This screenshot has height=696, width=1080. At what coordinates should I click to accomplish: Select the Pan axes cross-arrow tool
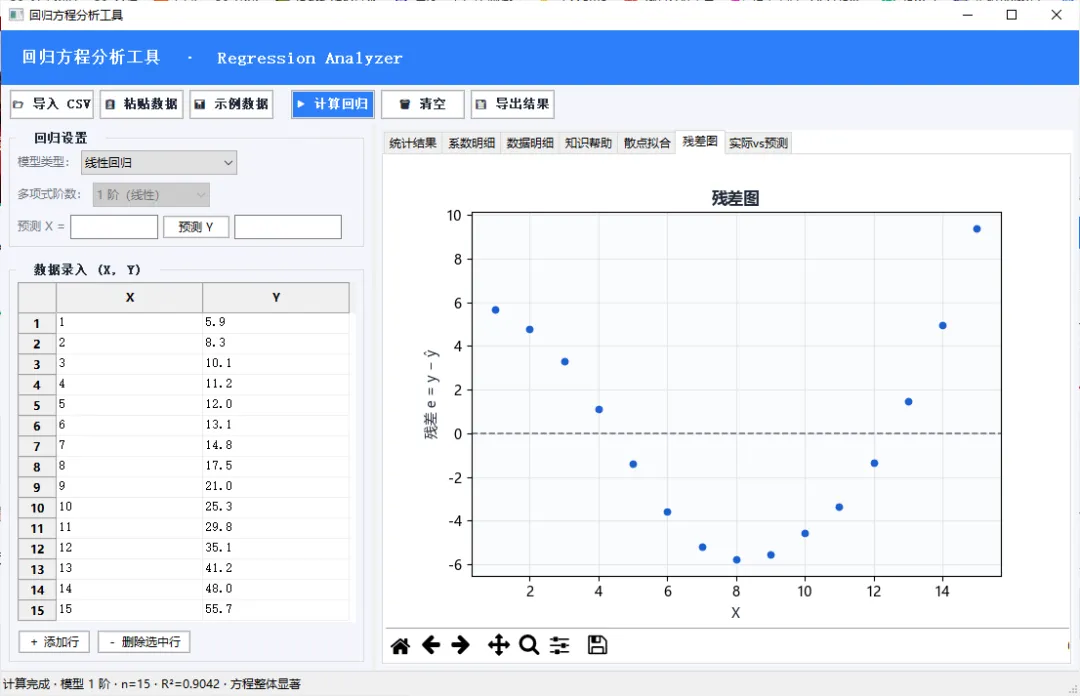point(499,646)
